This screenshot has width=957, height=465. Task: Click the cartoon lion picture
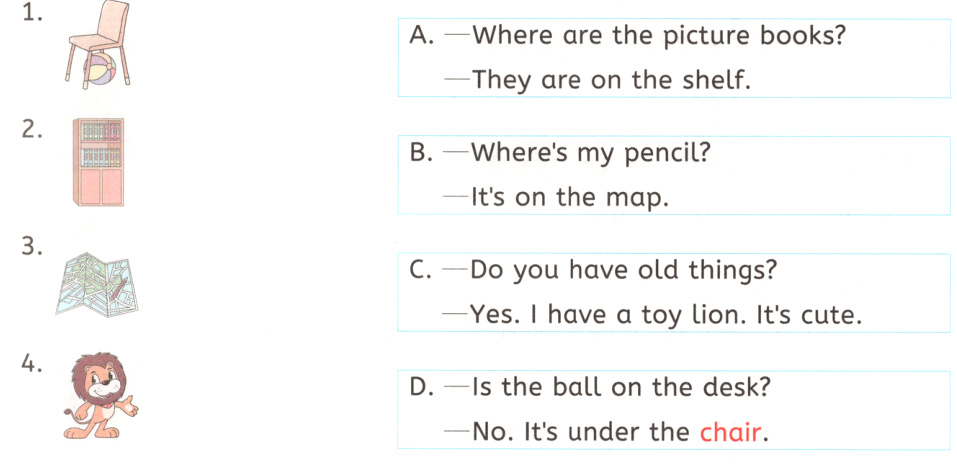tap(97, 395)
